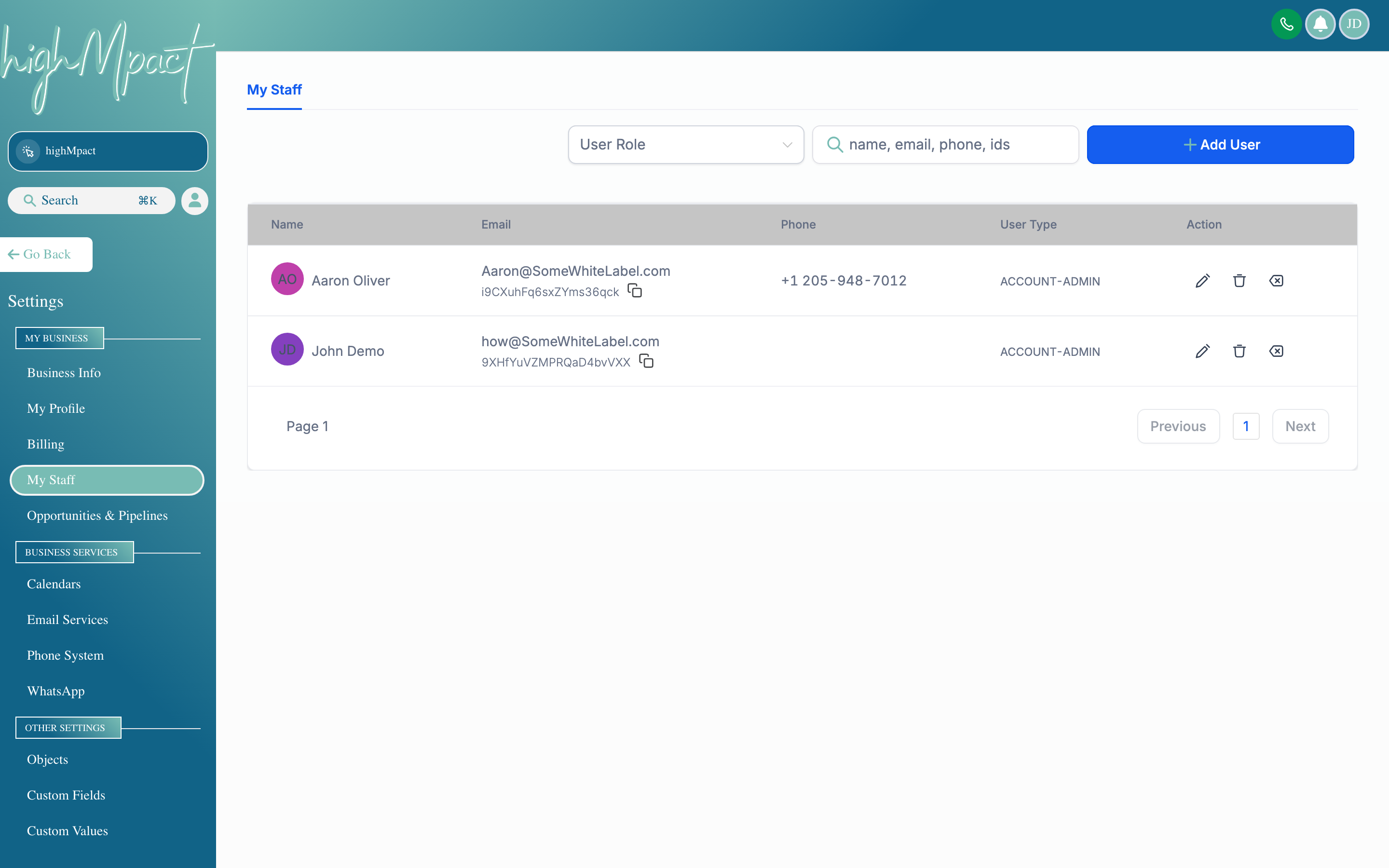Go to Billing settings
This screenshot has height=868, width=1389.
pyautogui.click(x=45, y=444)
